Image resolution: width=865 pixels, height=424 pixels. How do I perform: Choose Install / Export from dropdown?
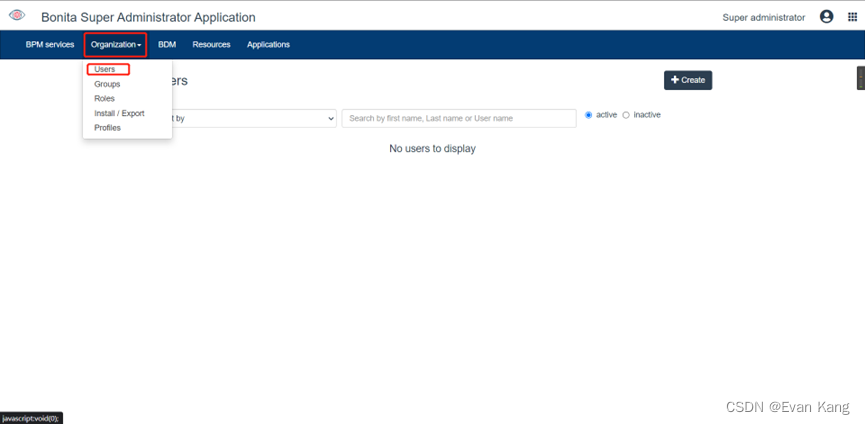(x=119, y=113)
